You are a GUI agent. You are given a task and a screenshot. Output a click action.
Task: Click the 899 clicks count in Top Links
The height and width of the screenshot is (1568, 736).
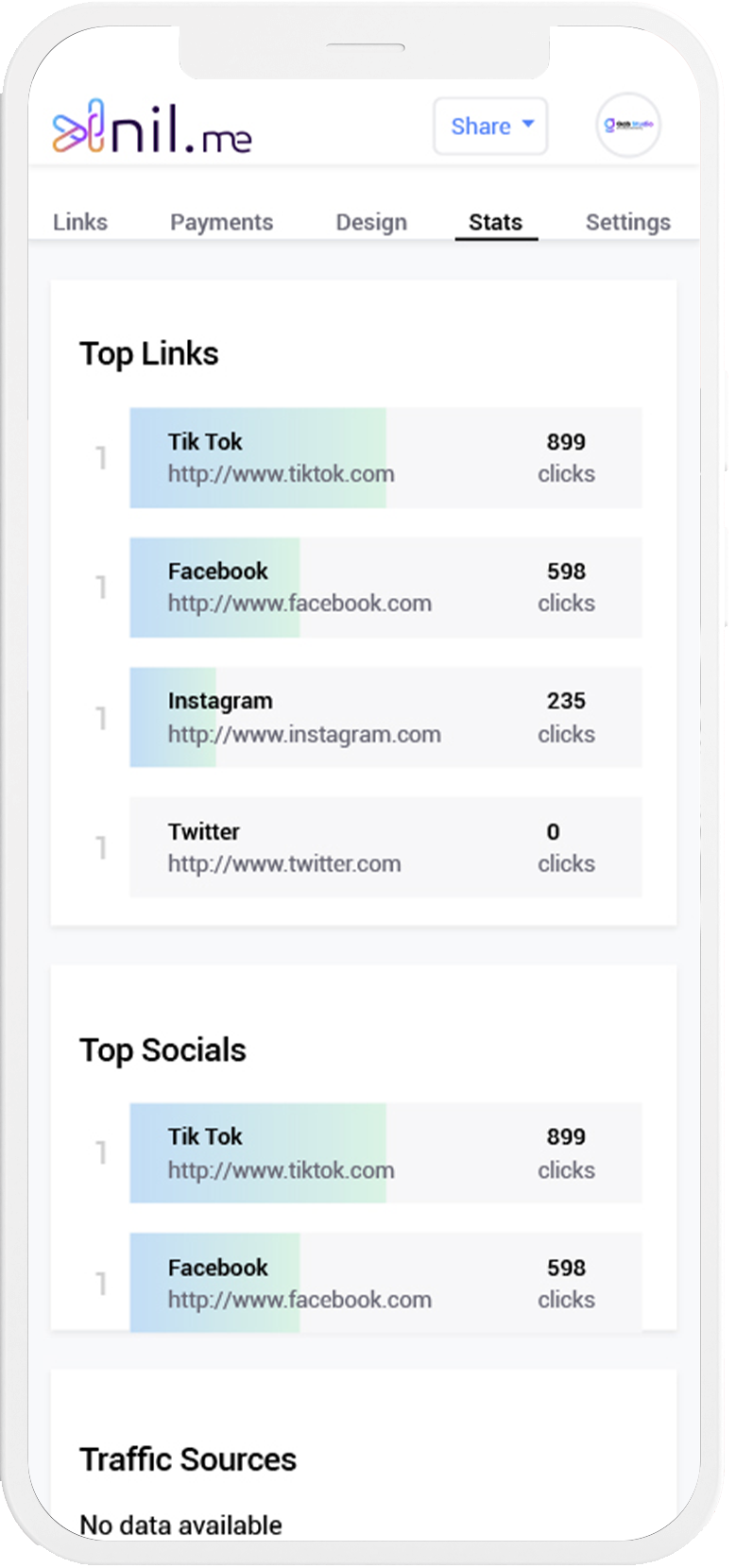566,458
